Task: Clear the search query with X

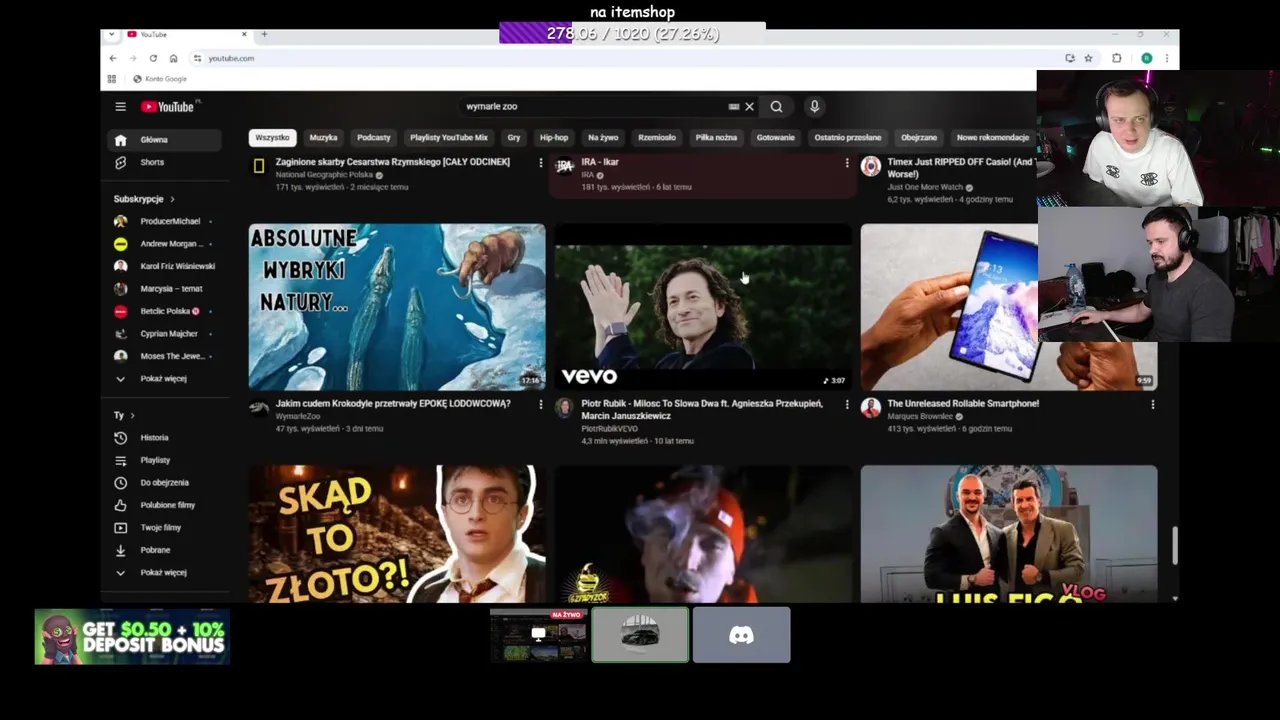Action: (749, 106)
